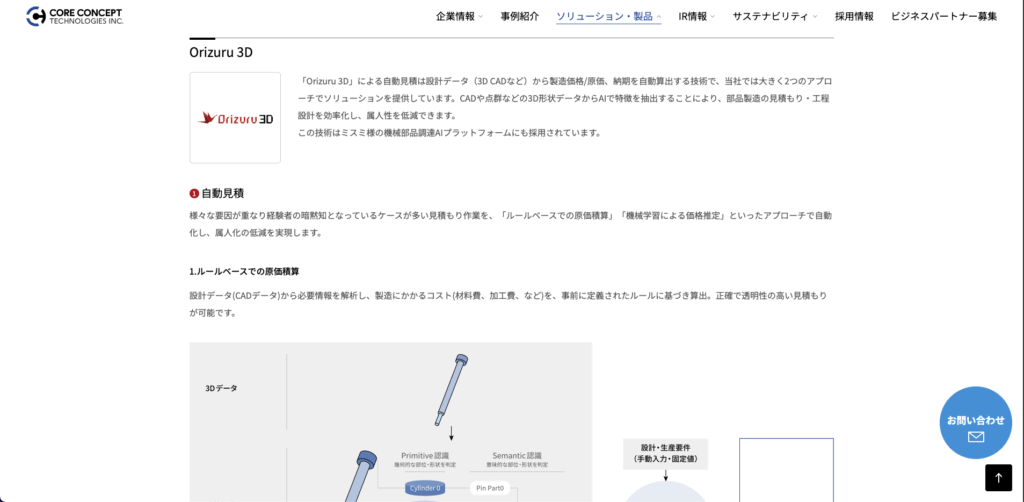Click the Primitive認識 label in the diagram

point(431,455)
